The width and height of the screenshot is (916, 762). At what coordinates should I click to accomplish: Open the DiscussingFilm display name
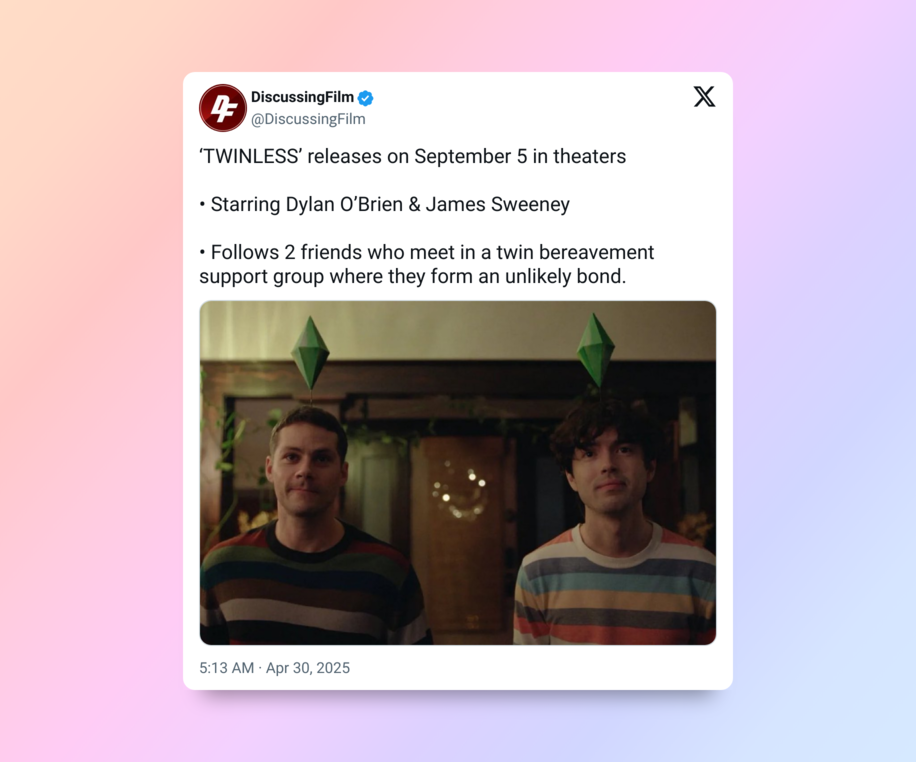(x=302, y=97)
